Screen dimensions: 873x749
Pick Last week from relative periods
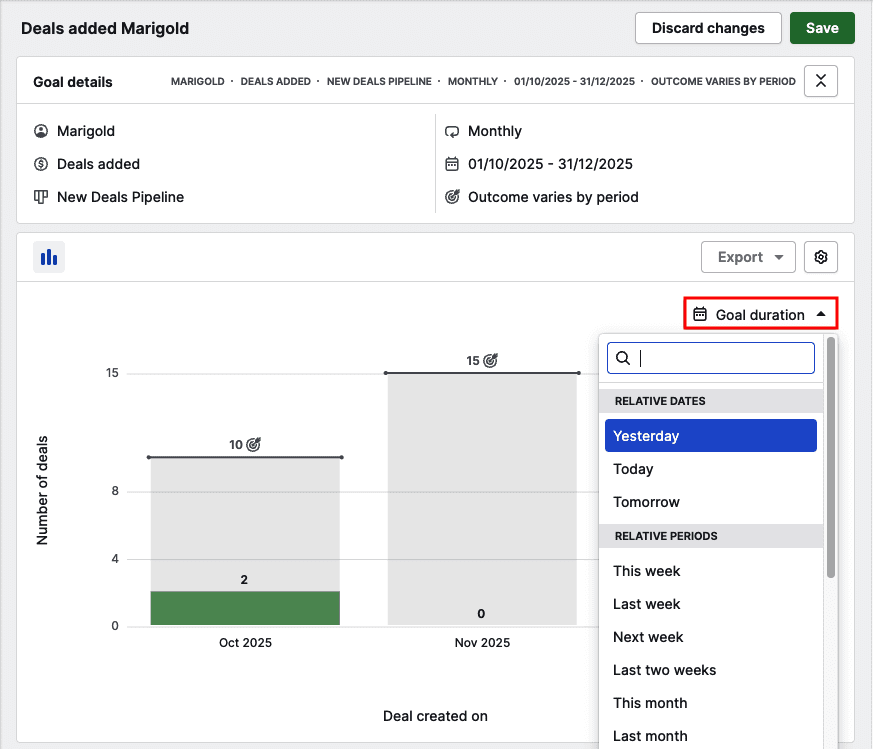click(646, 604)
